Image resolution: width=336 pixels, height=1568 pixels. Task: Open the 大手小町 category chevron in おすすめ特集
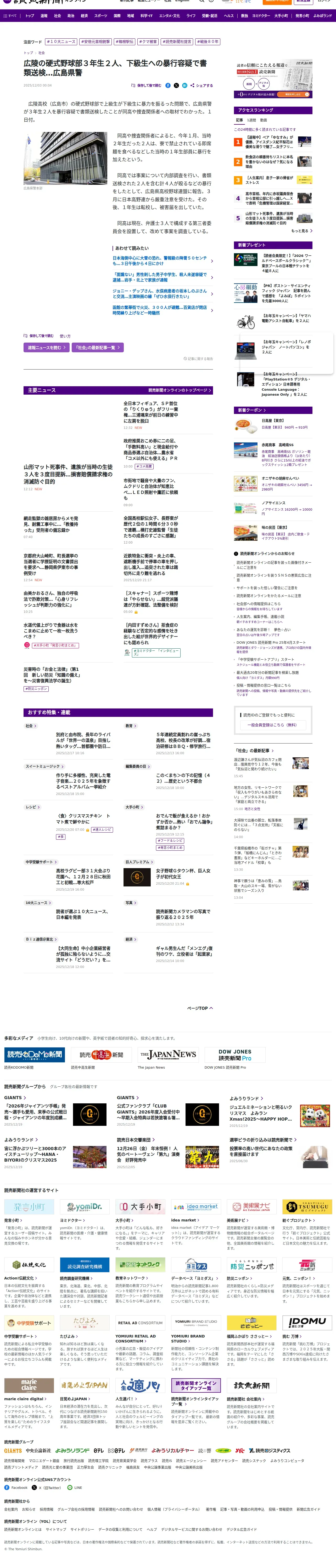click(134, 807)
